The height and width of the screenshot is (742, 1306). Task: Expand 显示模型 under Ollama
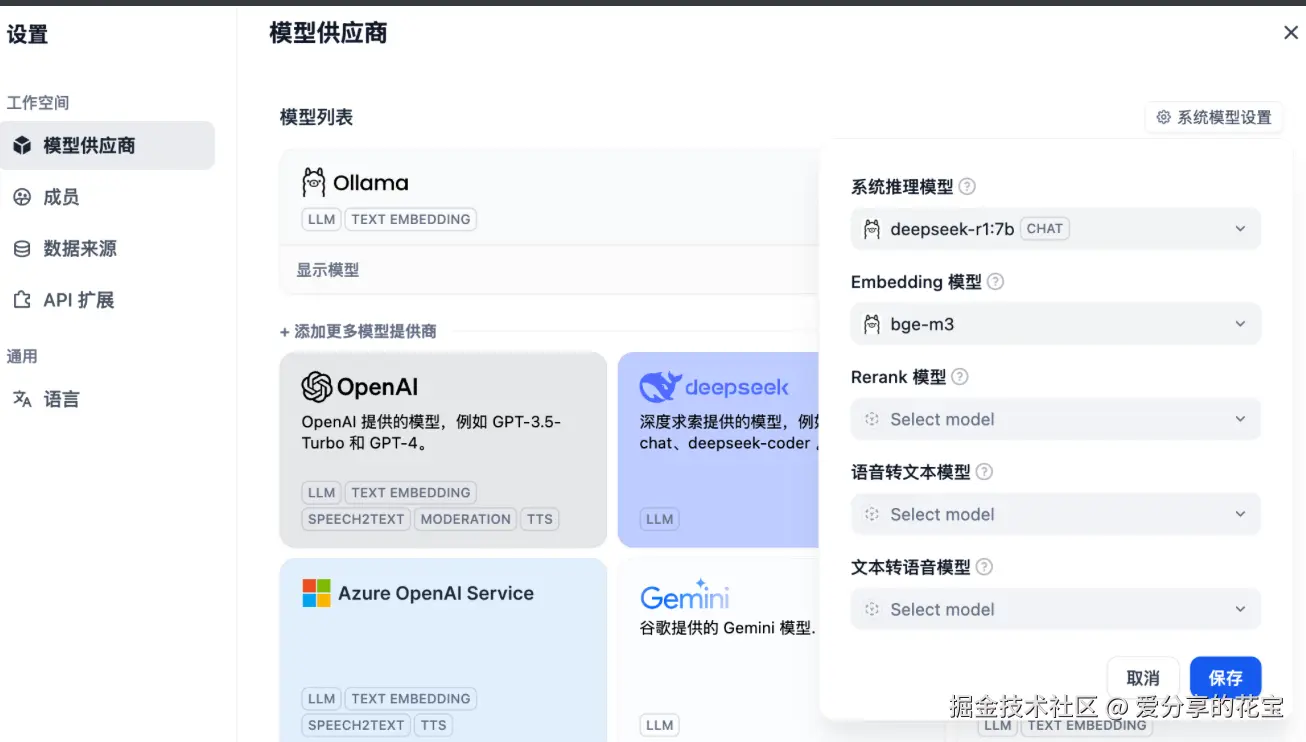(x=327, y=270)
